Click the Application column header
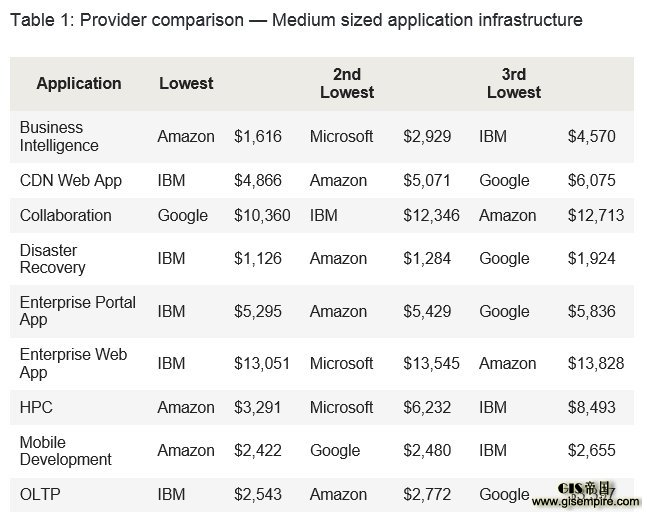 [x=79, y=83]
